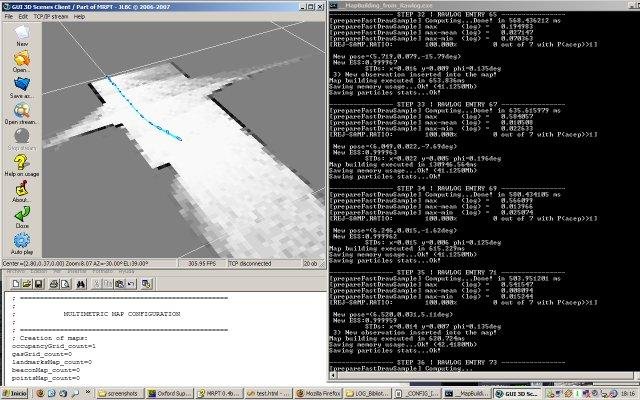Image resolution: width=640 pixels, height=400 pixels.
Task: Click the printer icon in editor toolbar
Action: pyautogui.click(x=53, y=284)
